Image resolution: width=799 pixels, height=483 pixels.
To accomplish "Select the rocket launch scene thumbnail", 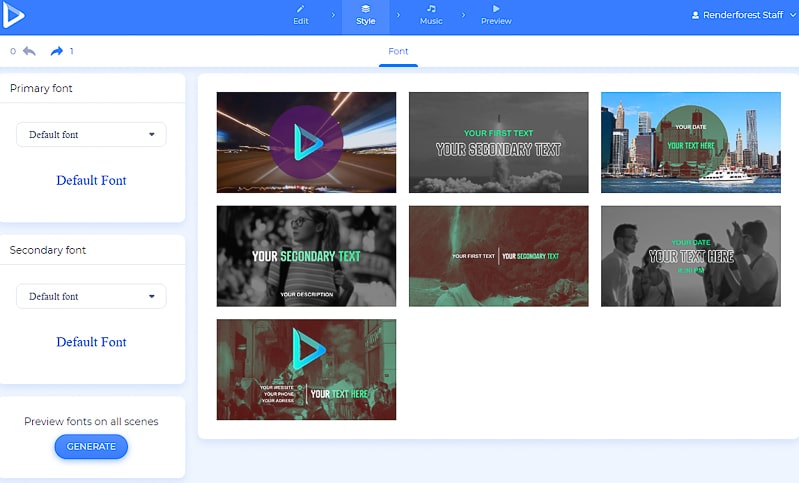I will coord(498,142).
